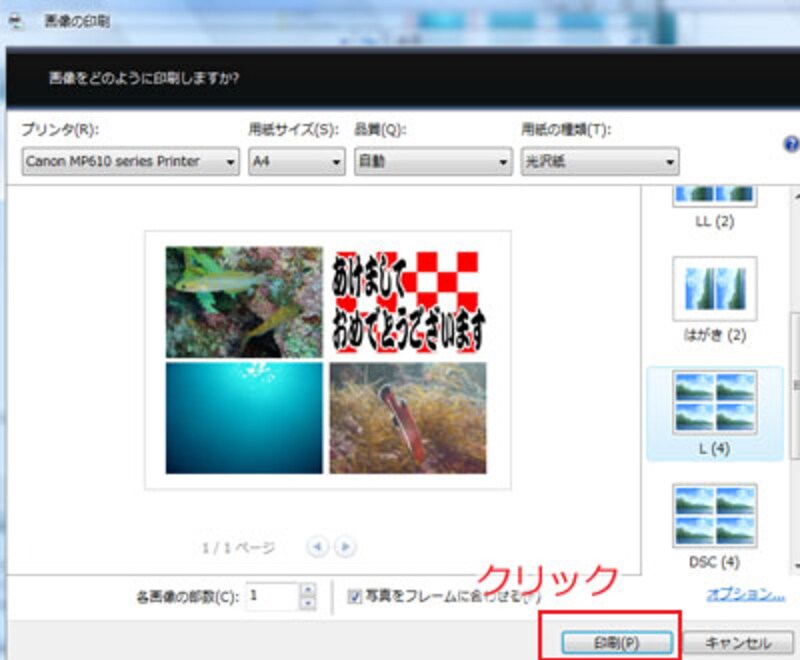This screenshot has width=800, height=660.
Task: Click the layout list vertical scrollbar
Action: tap(795, 380)
